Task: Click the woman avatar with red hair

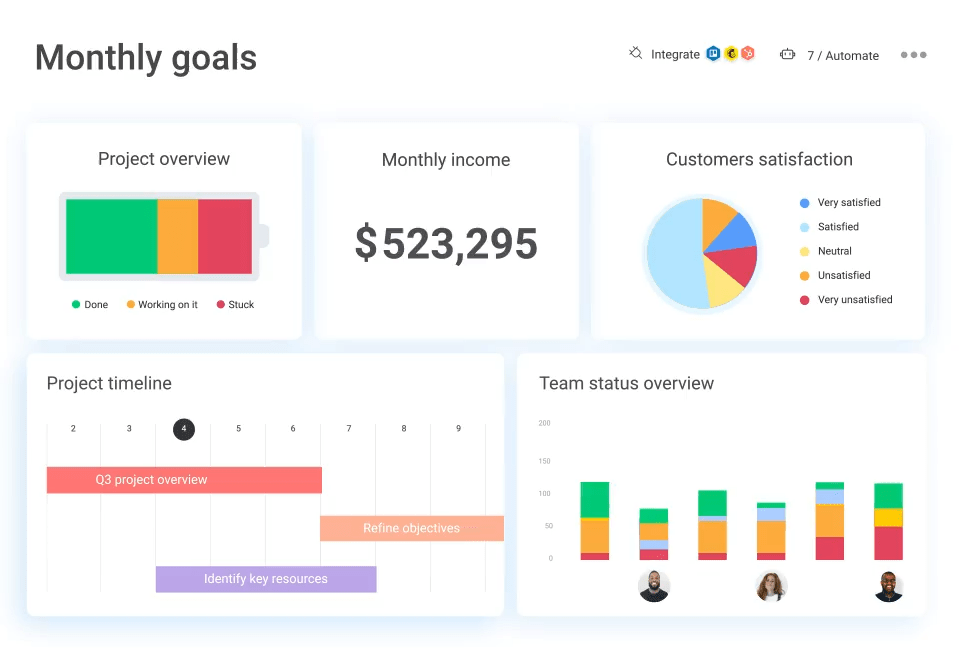Action: pos(771,586)
